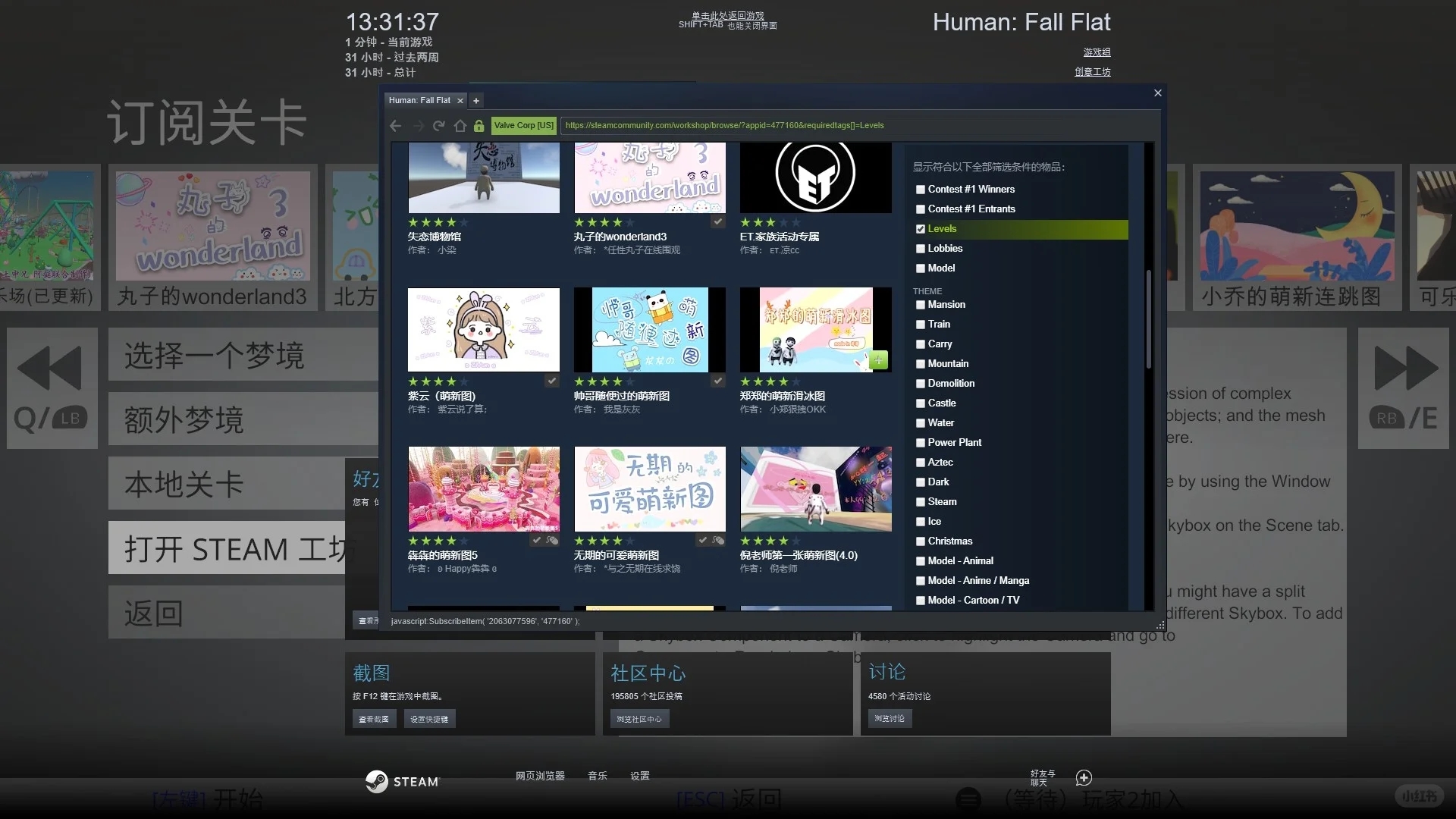Go forward in the overlay browser
The width and height of the screenshot is (1456, 819).
(418, 126)
